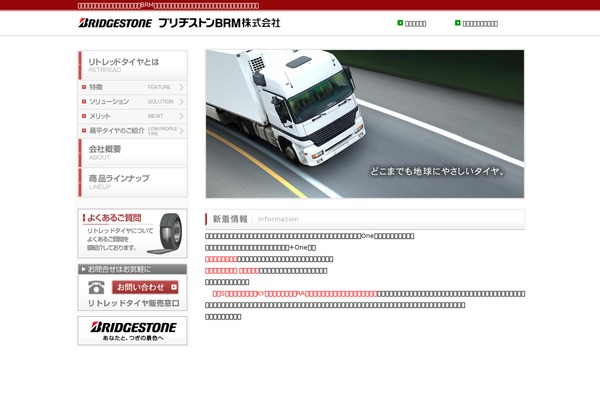The height and width of the screenshot is (400, 600).
Task: Click the chevron arrow on the SOLUTION row
Action: [x=181, y=102]
